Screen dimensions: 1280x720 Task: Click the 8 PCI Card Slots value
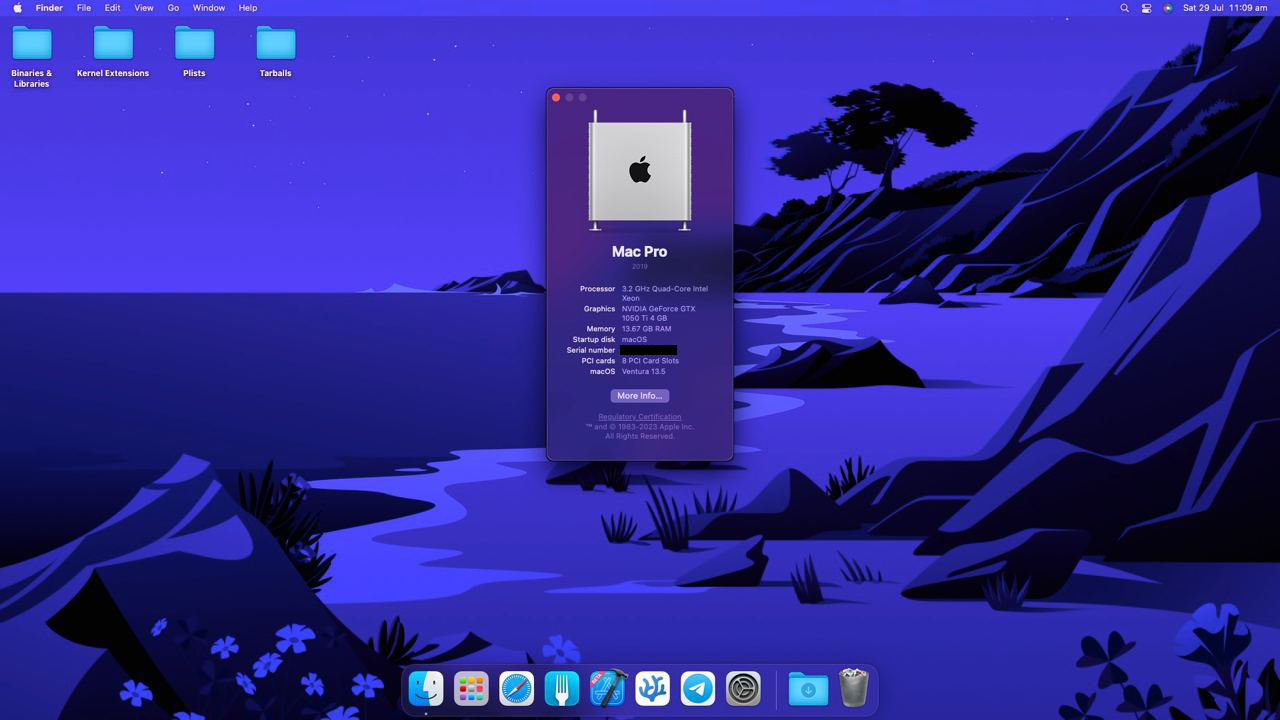coord(651,361)
